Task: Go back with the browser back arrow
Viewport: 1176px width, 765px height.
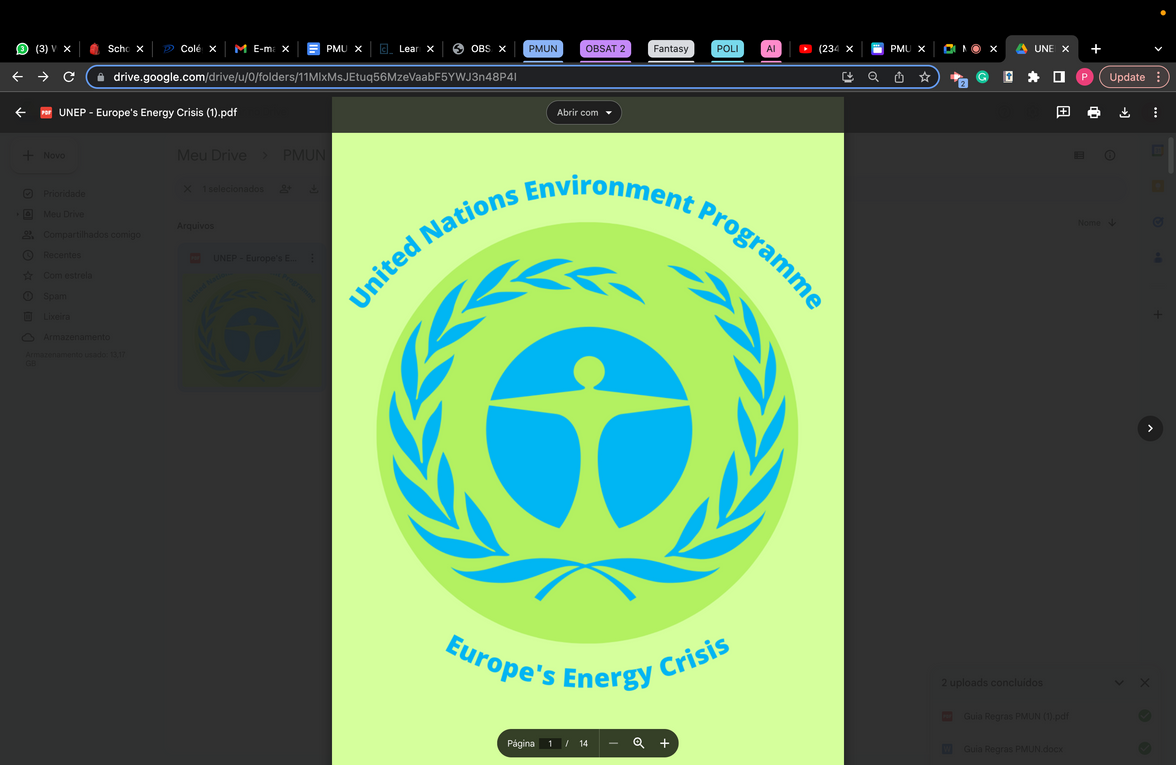Action: point(17,76)
